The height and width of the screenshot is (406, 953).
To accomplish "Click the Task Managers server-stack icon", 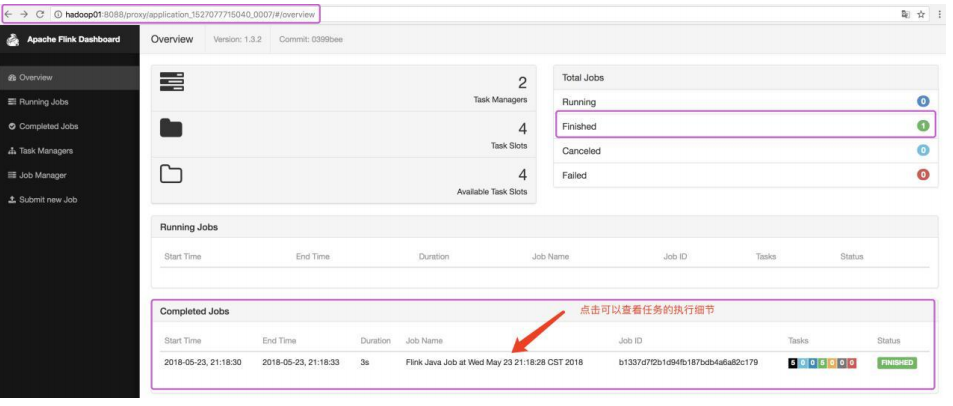I will click(172, 81).
